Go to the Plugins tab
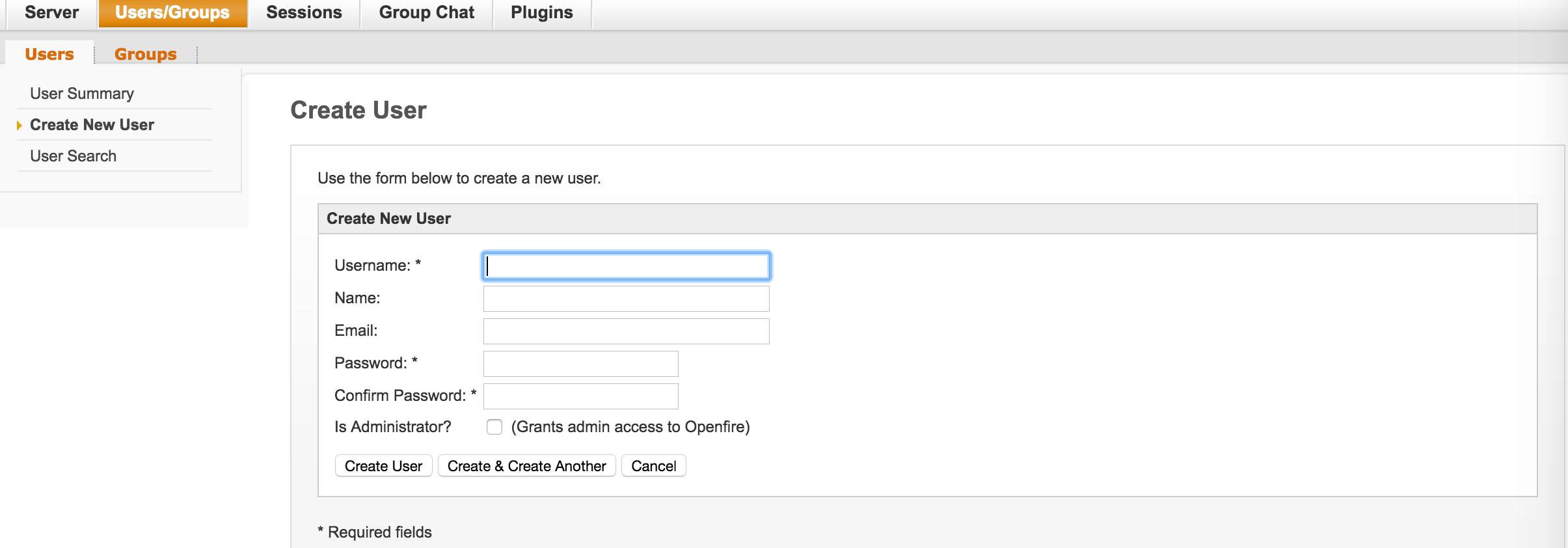1568x548 pixels. 542,13
